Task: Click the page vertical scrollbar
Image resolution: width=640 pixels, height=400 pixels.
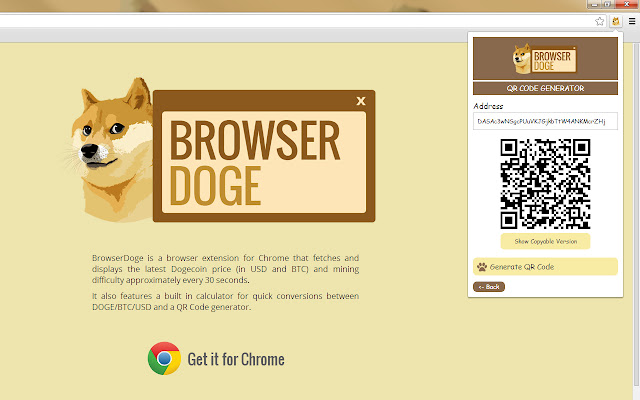Action: 636,212
